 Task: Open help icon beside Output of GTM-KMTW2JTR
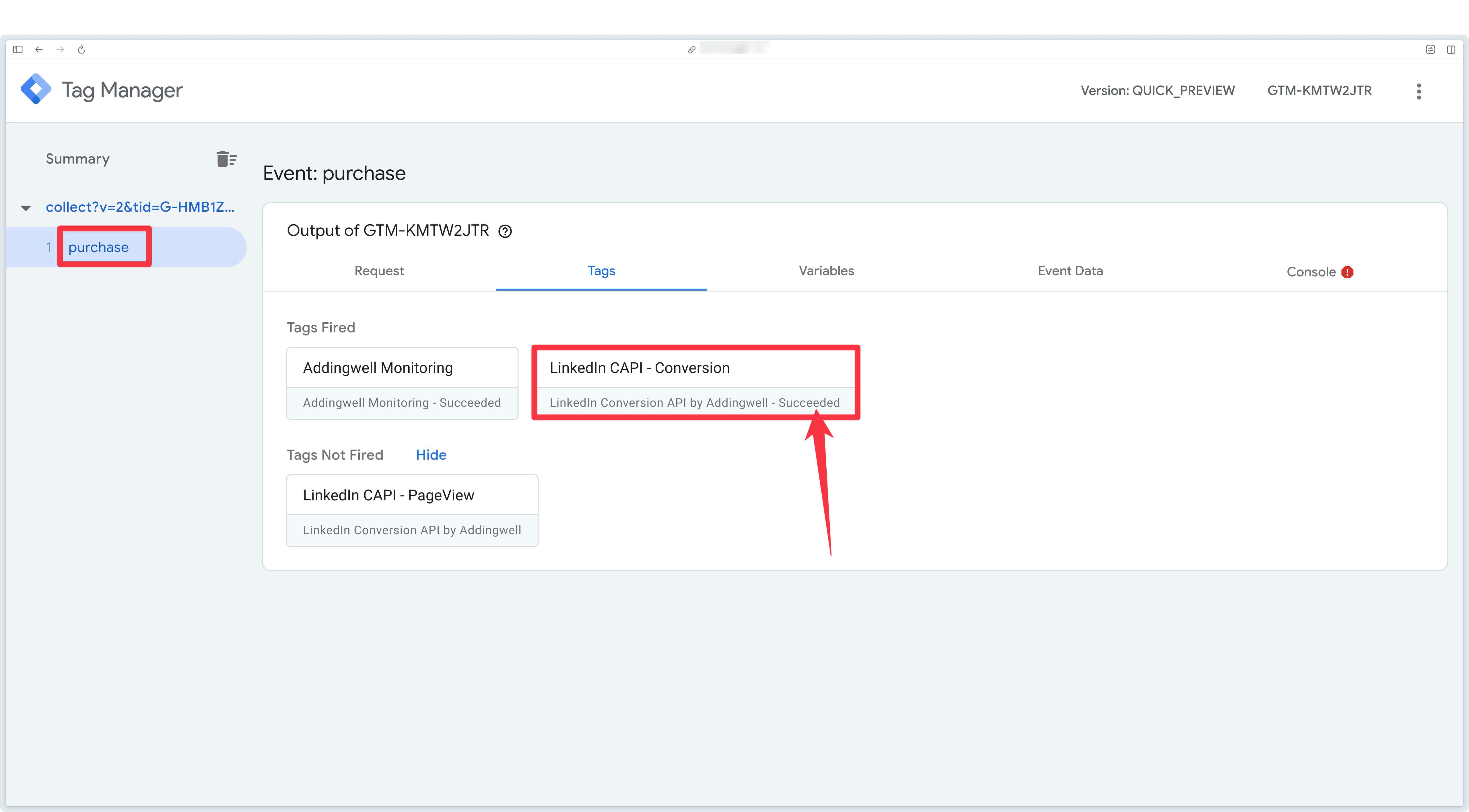click(x=505, y=231)
